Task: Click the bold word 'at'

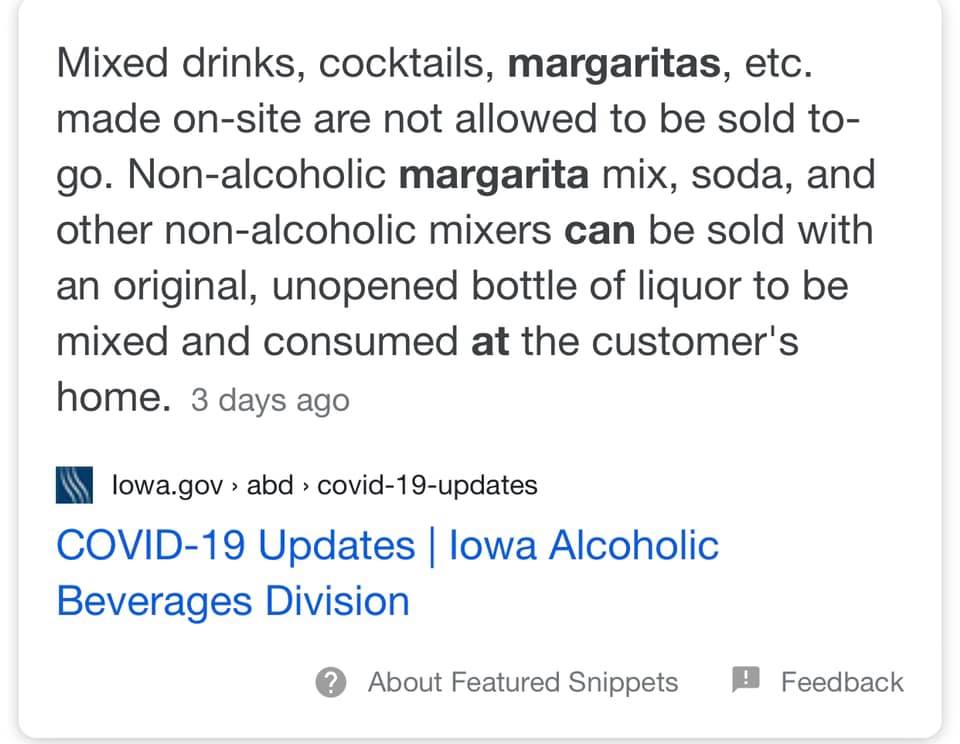Action: [490, 342]
